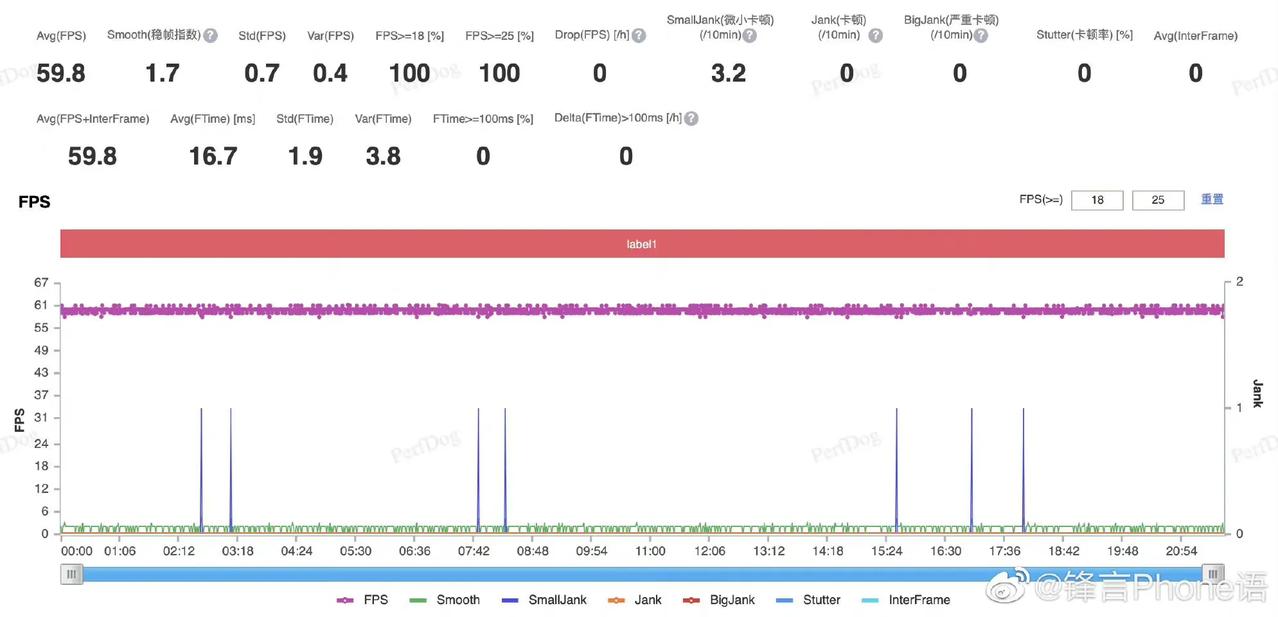The width and height of the screenshot is (1278, 617).
Task: Select the red label1 bar
Action: 642,244
